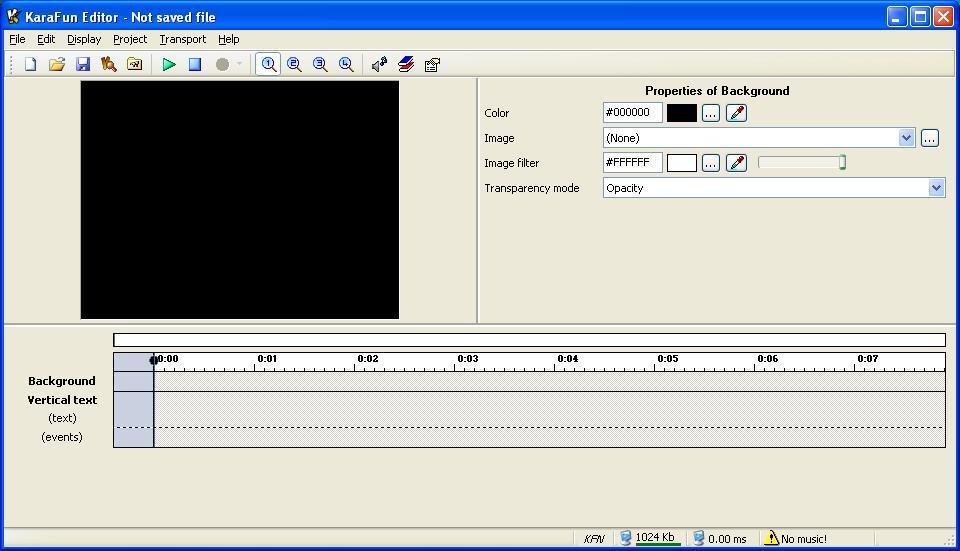Stop playback with the blue square button
This screenshot has width=960, height=551.
(195, 64)
